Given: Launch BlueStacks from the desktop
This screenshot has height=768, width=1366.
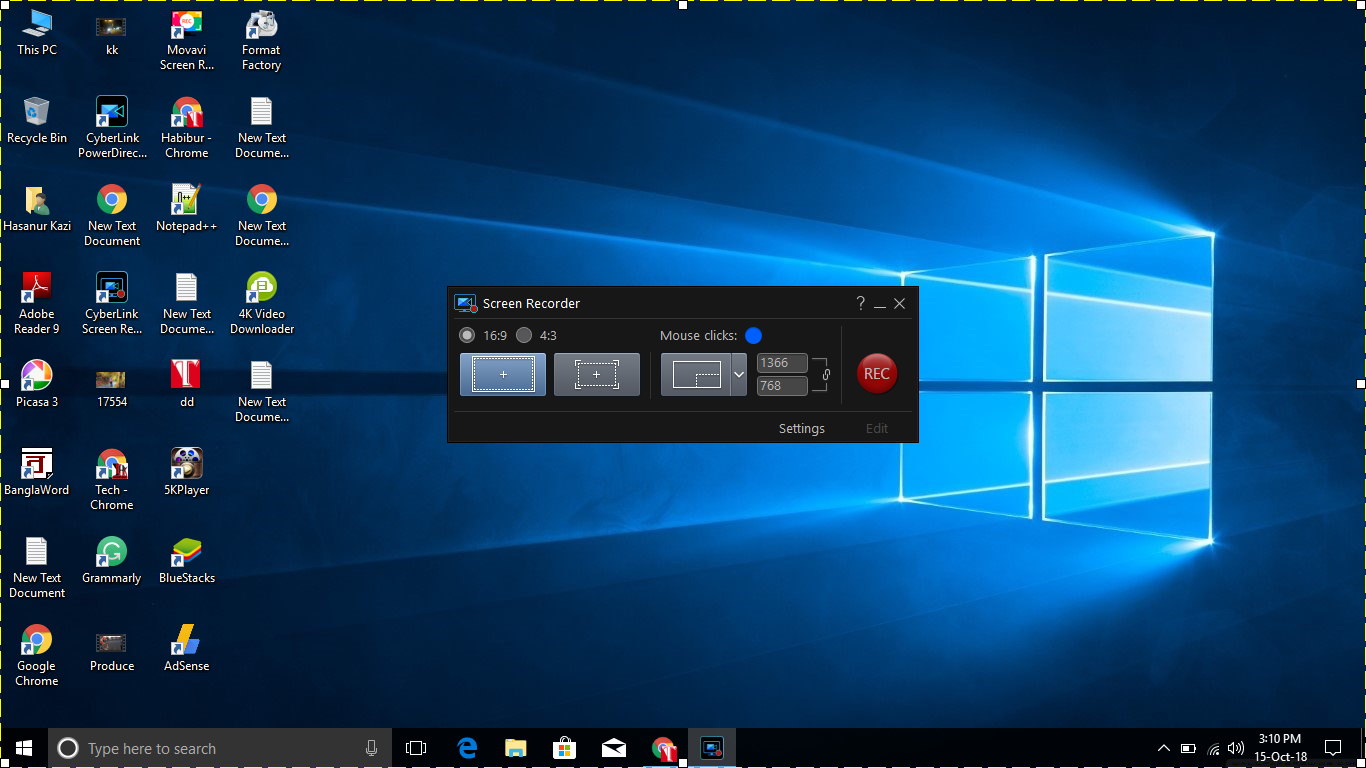Looking at the screenshot, I should coord(186,553).
